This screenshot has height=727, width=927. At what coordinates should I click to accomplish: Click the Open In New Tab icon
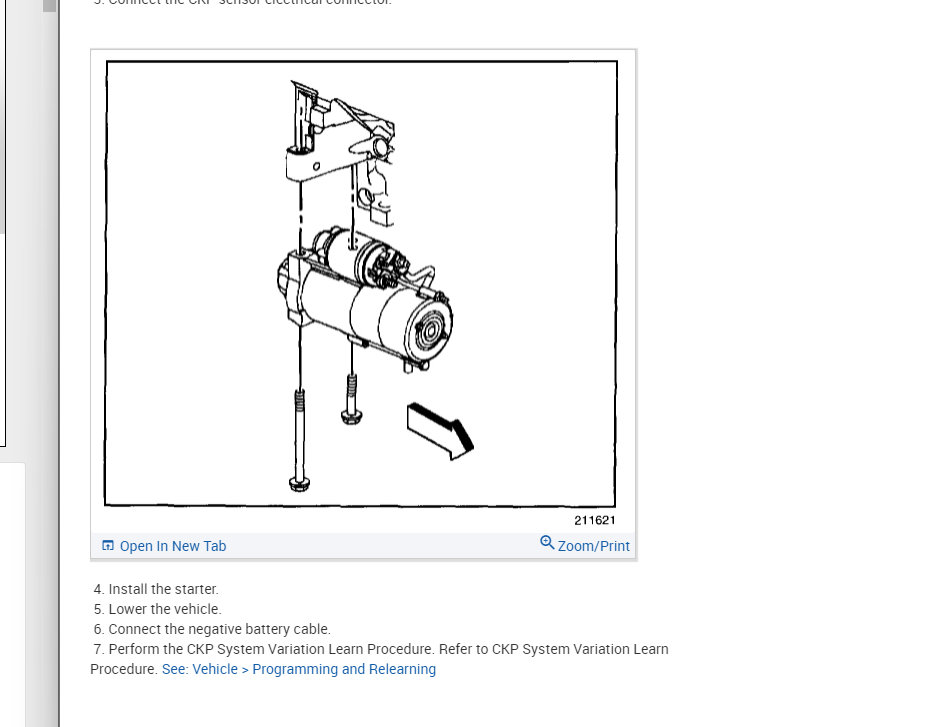pyautogui.click(x=108, y=545)
